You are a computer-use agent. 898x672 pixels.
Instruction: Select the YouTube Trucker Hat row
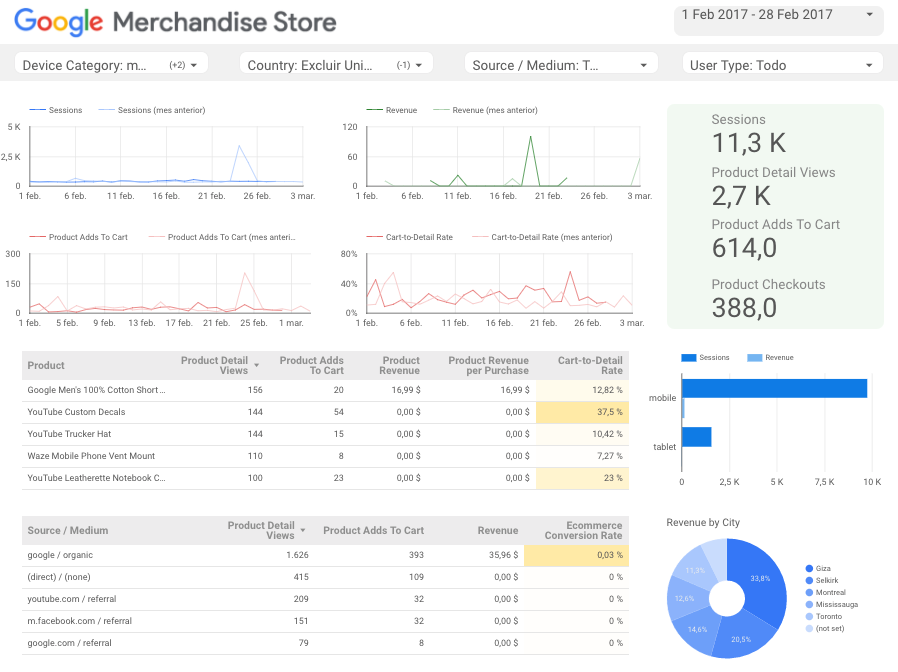click(x=325, y=434)
